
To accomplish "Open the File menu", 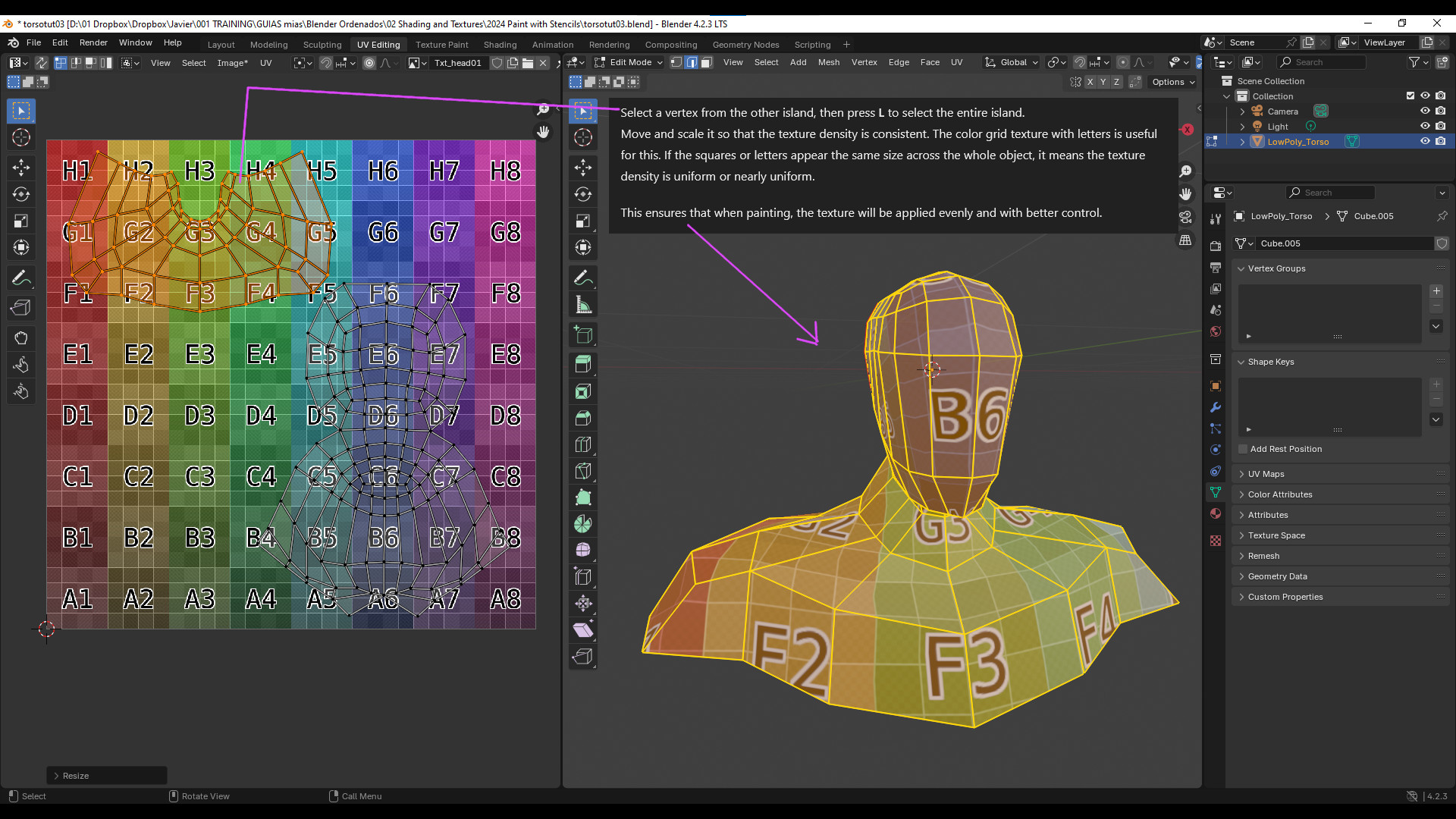I will click(x=33, y=42).
